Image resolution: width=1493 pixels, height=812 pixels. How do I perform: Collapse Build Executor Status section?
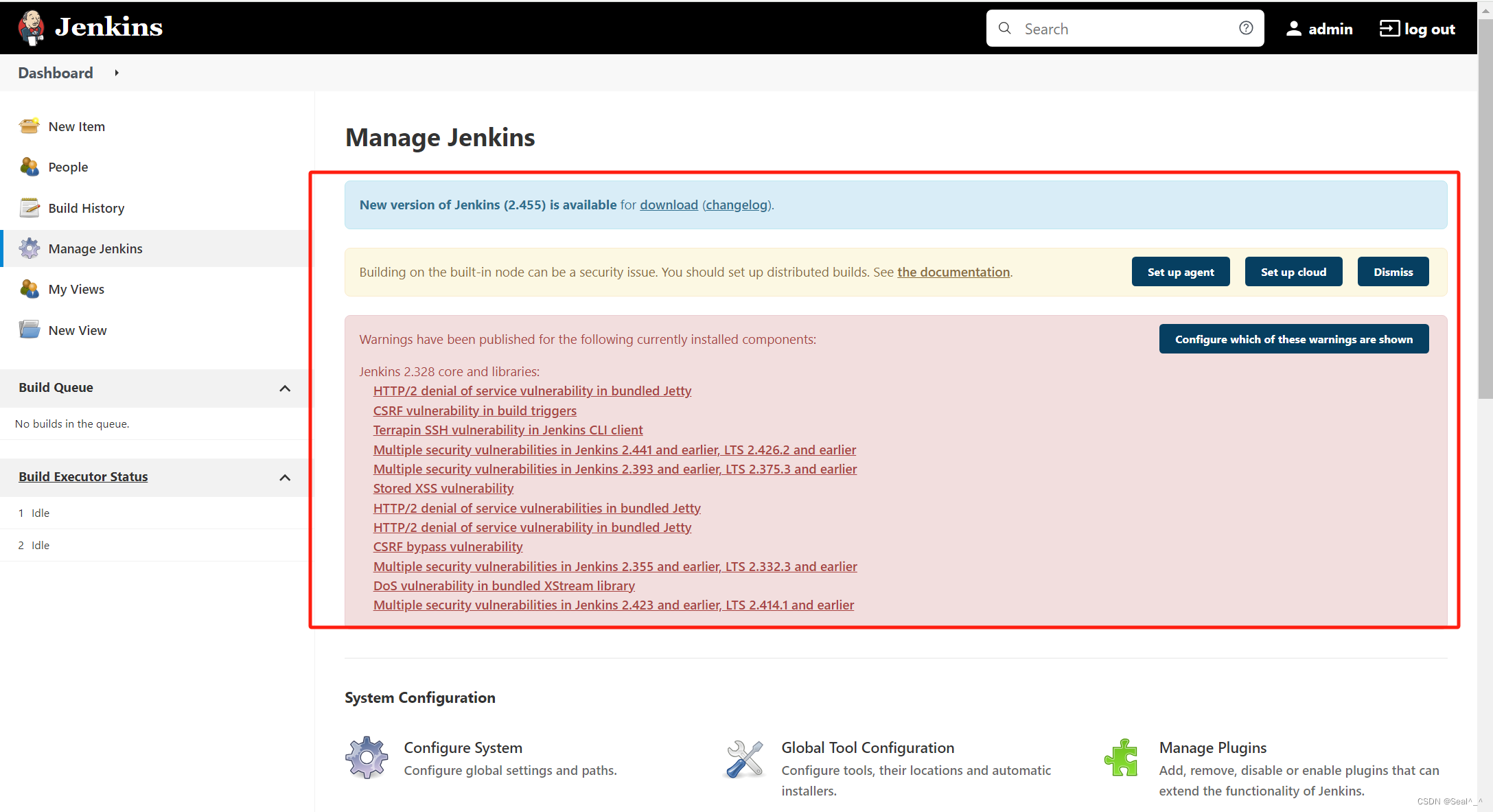click(283, 476)
